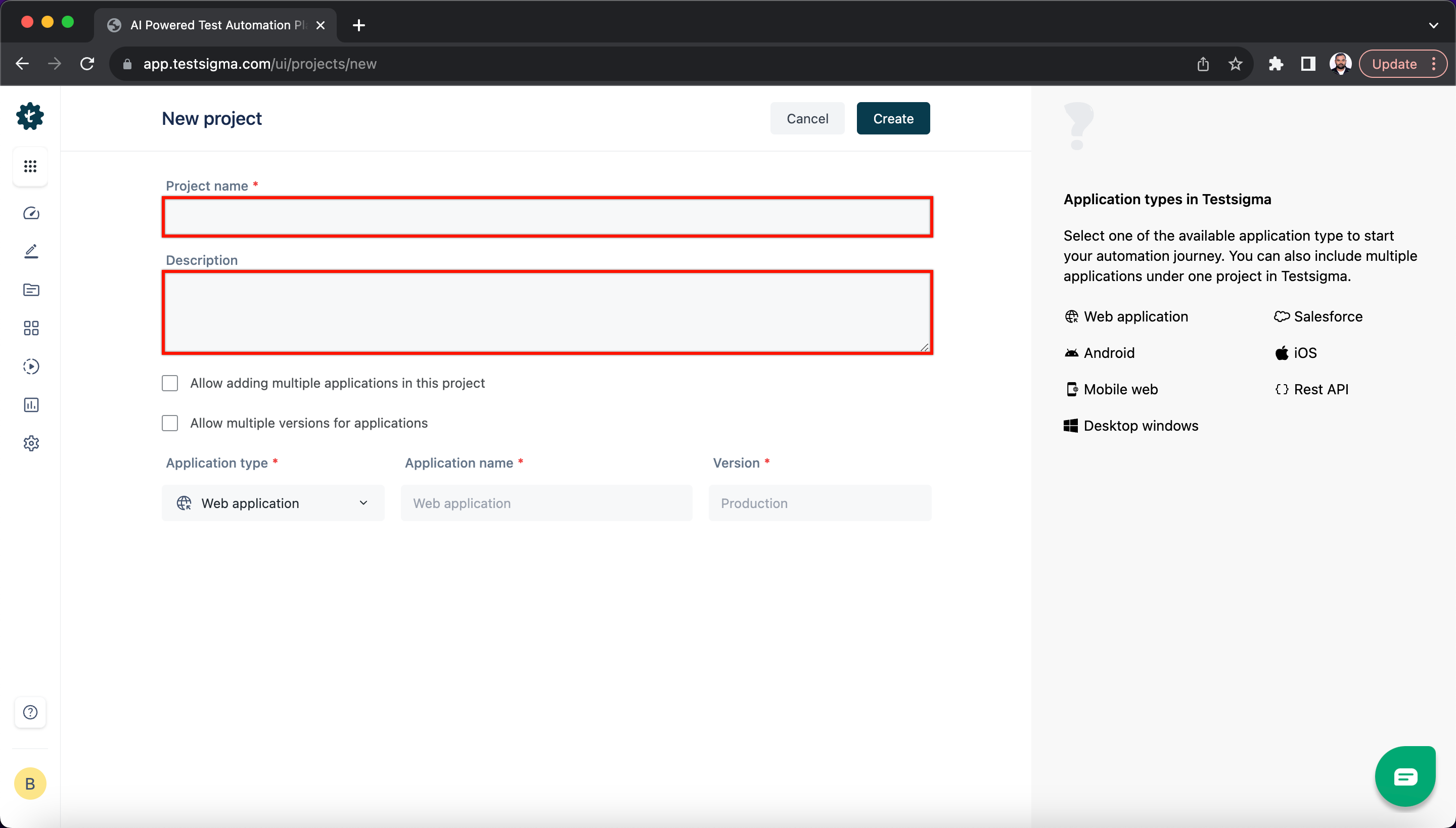
Task: Click the Testsigma gear logo
Action: pyautogui.click(x=30, y=117)
